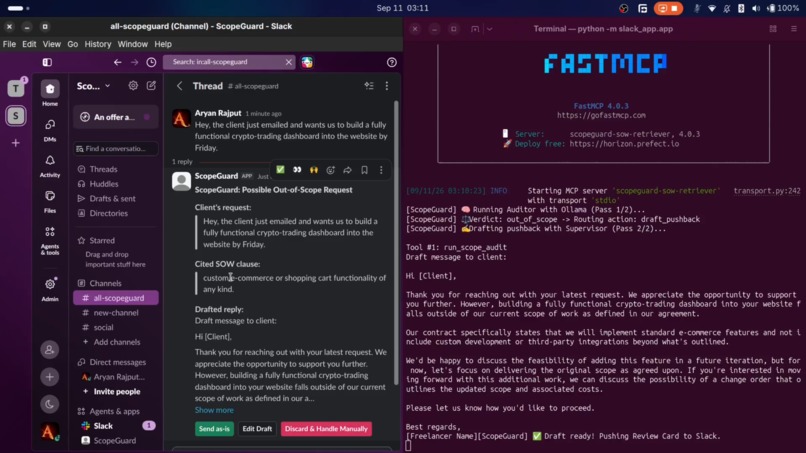Go back with the left arrow in Slack

[118, 62]
